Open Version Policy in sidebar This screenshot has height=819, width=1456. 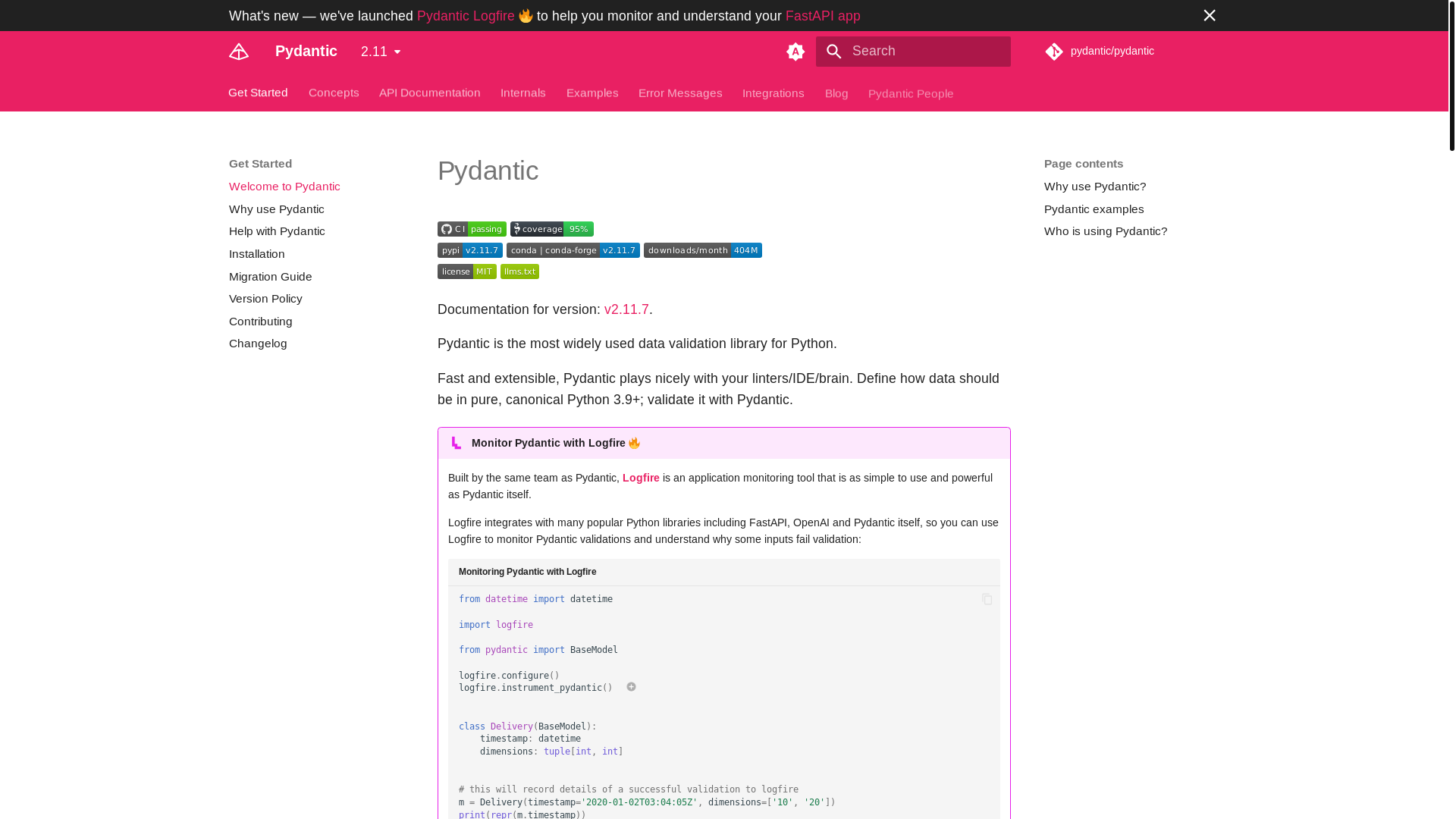[x=265, y=299]
